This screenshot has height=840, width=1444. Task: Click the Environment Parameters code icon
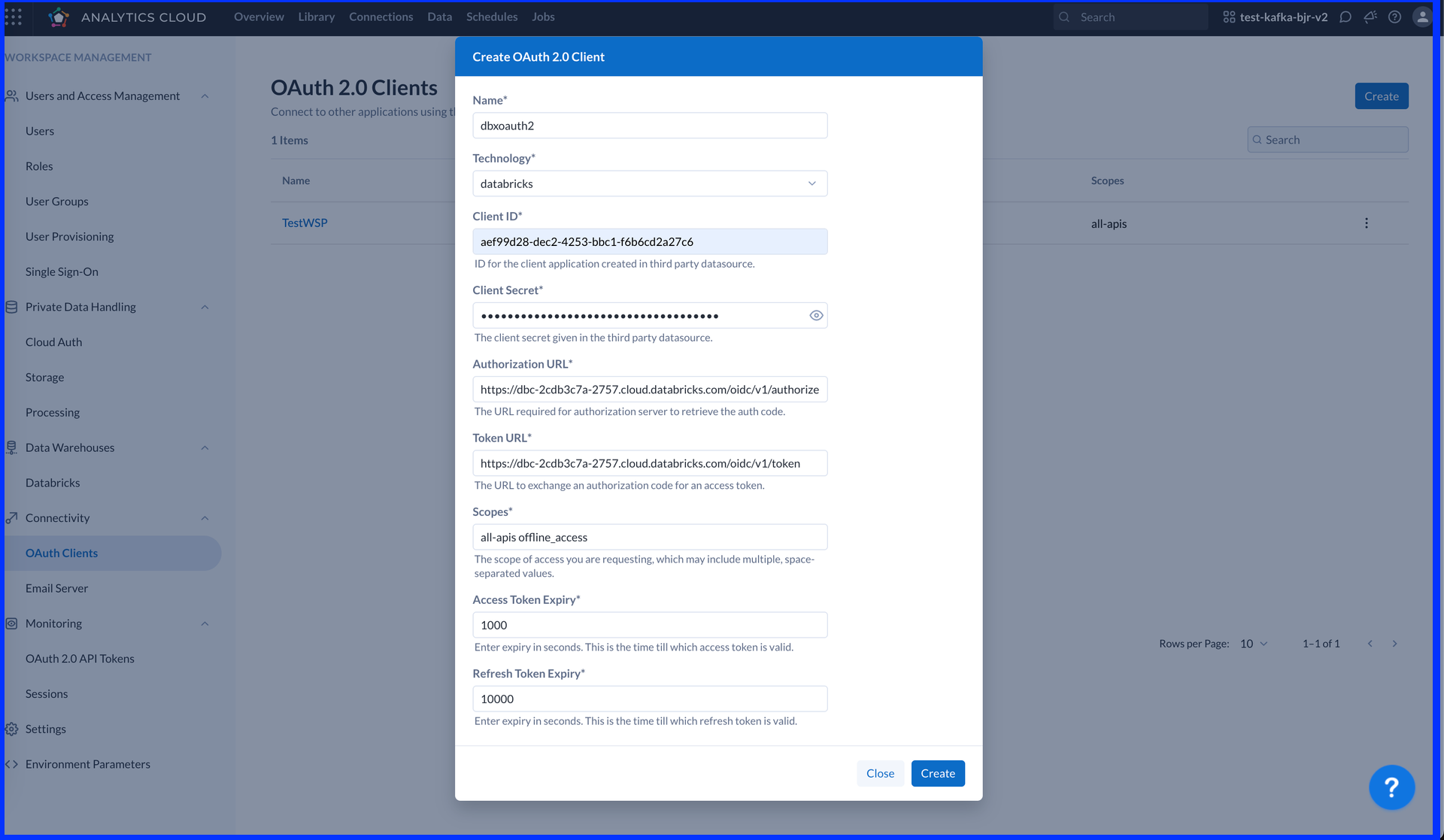point(12,764)
